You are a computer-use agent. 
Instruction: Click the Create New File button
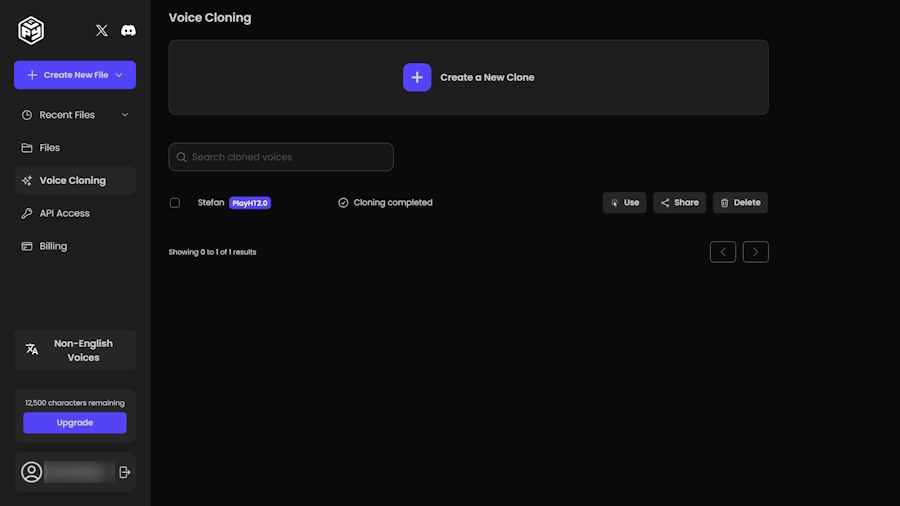[75, 75]
